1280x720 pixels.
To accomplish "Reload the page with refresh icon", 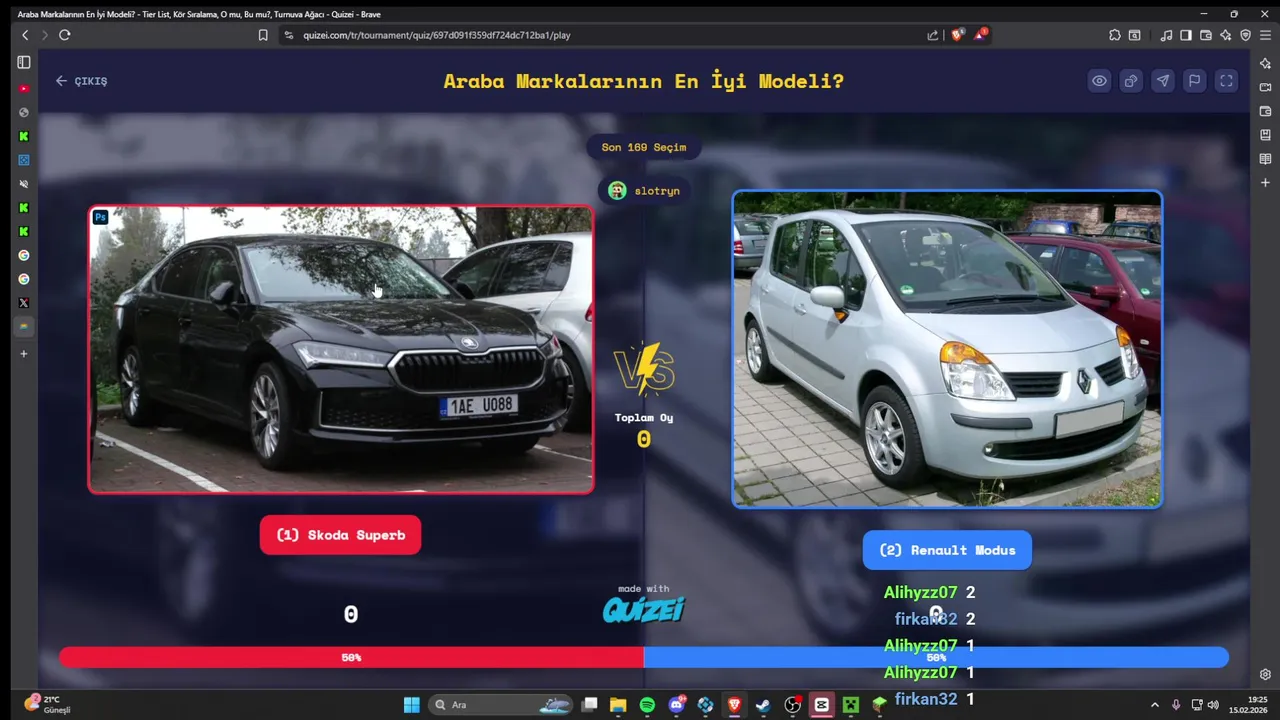I will 64,35.
